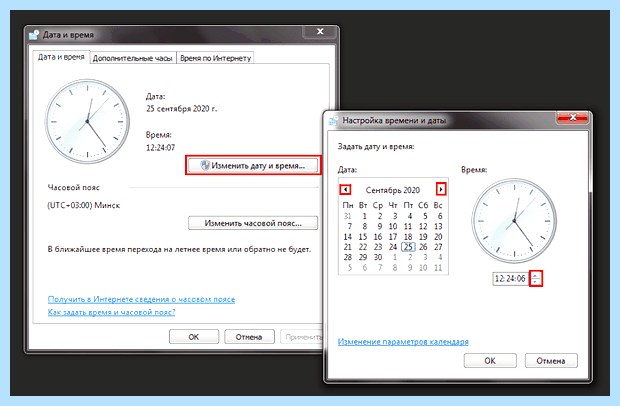Open the 'Дата и время' tab
Viewport: 620px width, 406px height.
(x=61, y=57)
